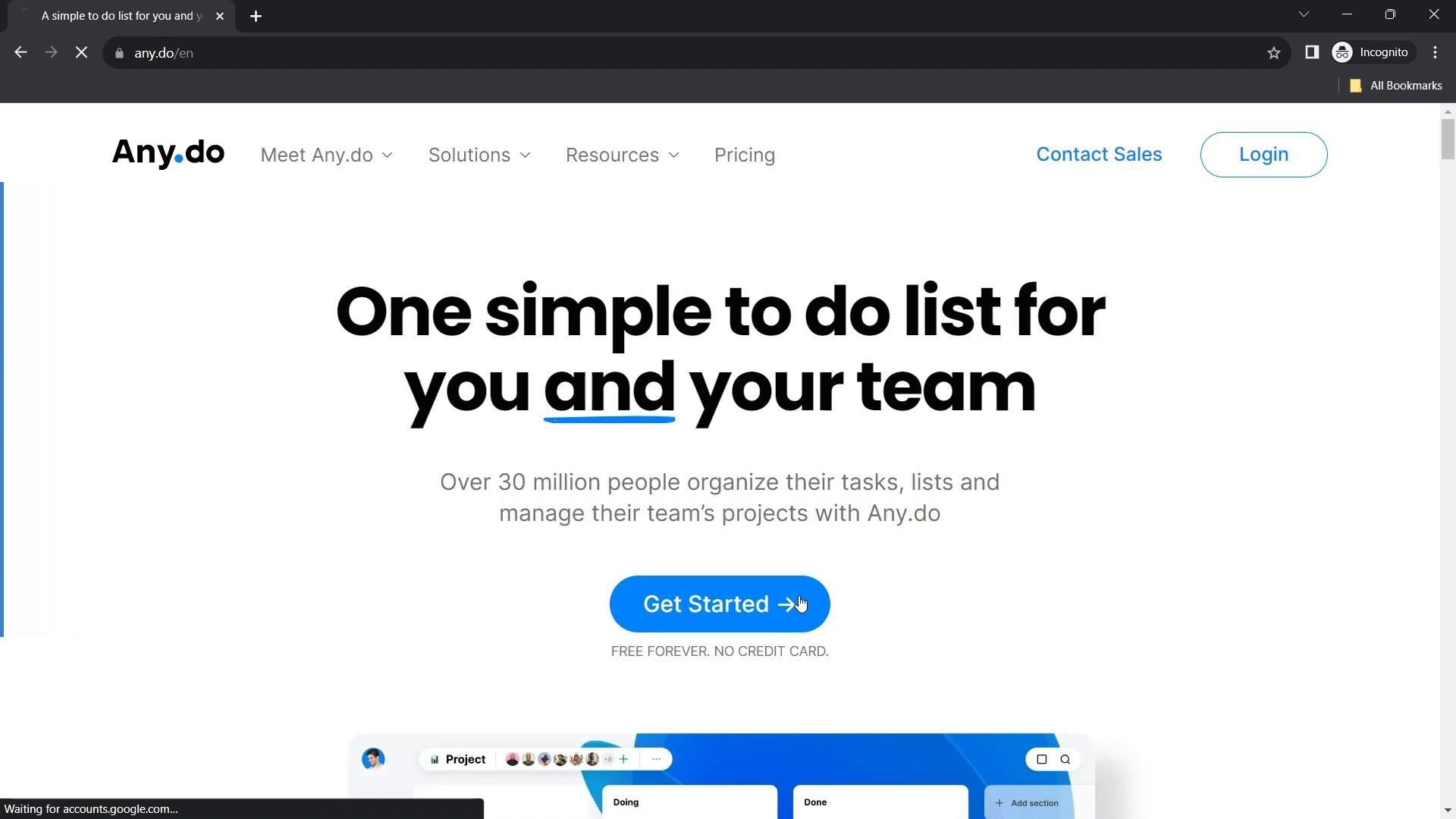This screenshot has width=1456, height=819.
Task: Expand the Resources dropdown
Action: coord(623,155)
